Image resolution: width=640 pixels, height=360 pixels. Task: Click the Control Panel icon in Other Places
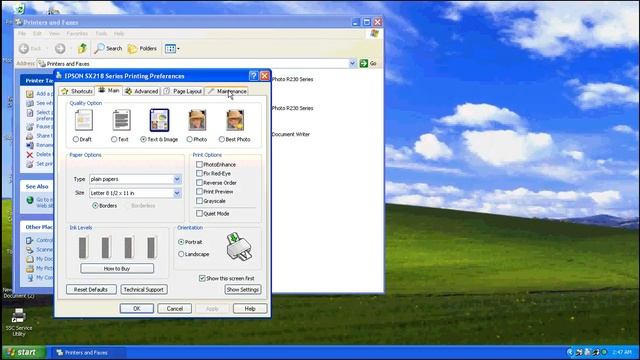coord(30,240)
